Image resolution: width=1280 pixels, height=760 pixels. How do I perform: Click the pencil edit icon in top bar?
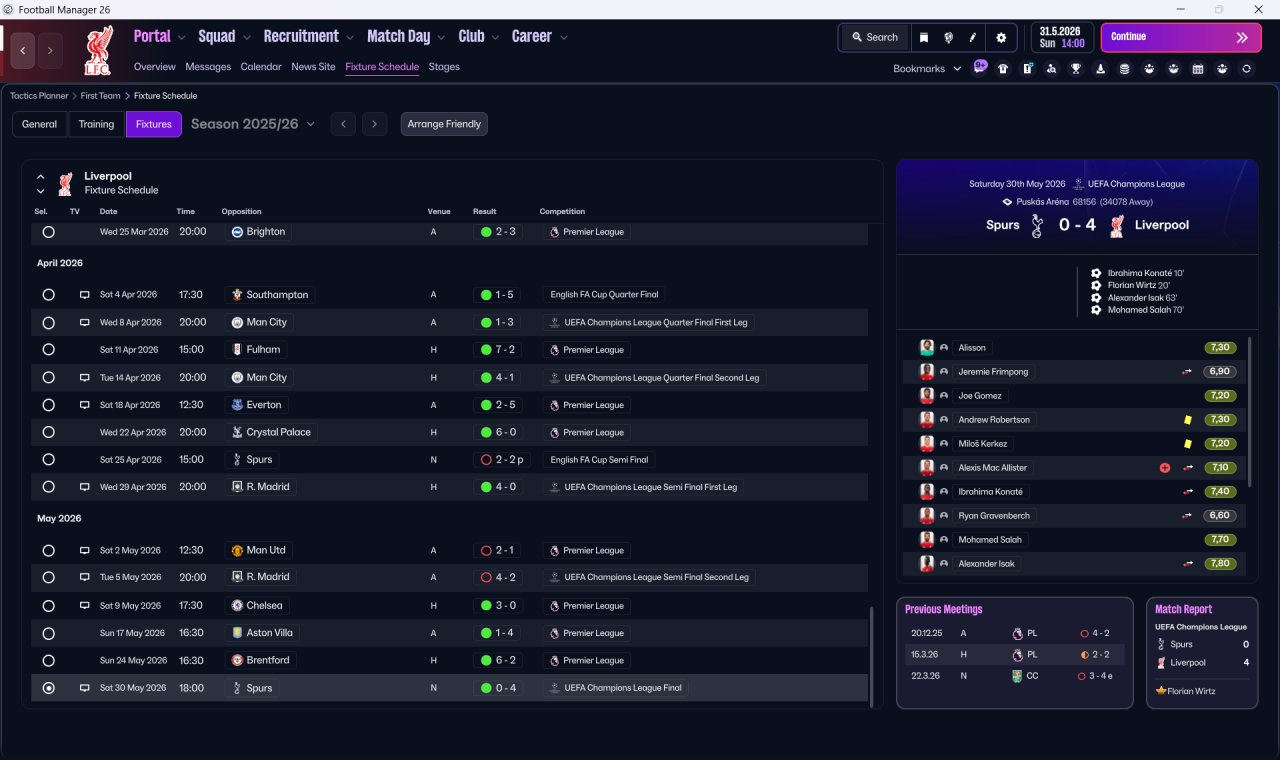972,37
